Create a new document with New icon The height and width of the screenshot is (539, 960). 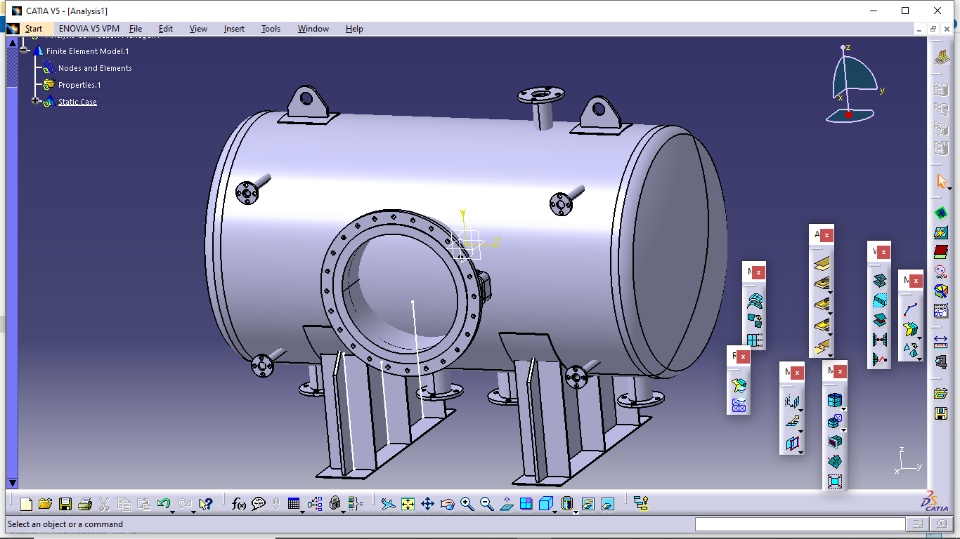point(26,503)
